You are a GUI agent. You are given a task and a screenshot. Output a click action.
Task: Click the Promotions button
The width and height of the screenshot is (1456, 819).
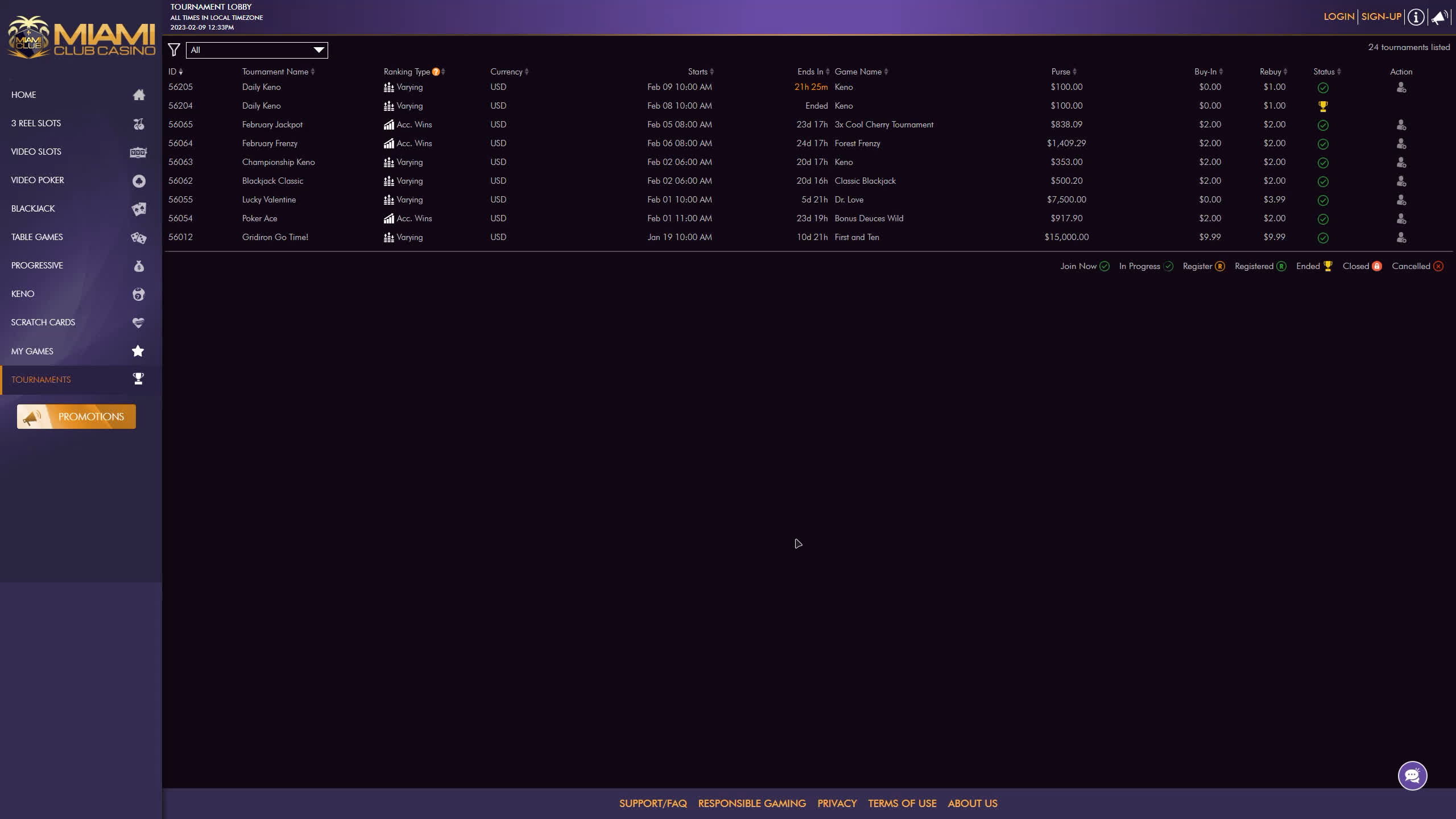(x=76, y=417)
